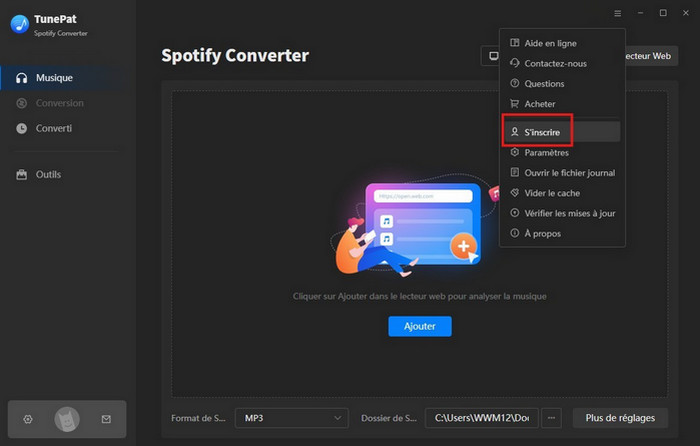Select Acheter in the menu
This screenshot has width=700, height=446.
tap(562, 104)
